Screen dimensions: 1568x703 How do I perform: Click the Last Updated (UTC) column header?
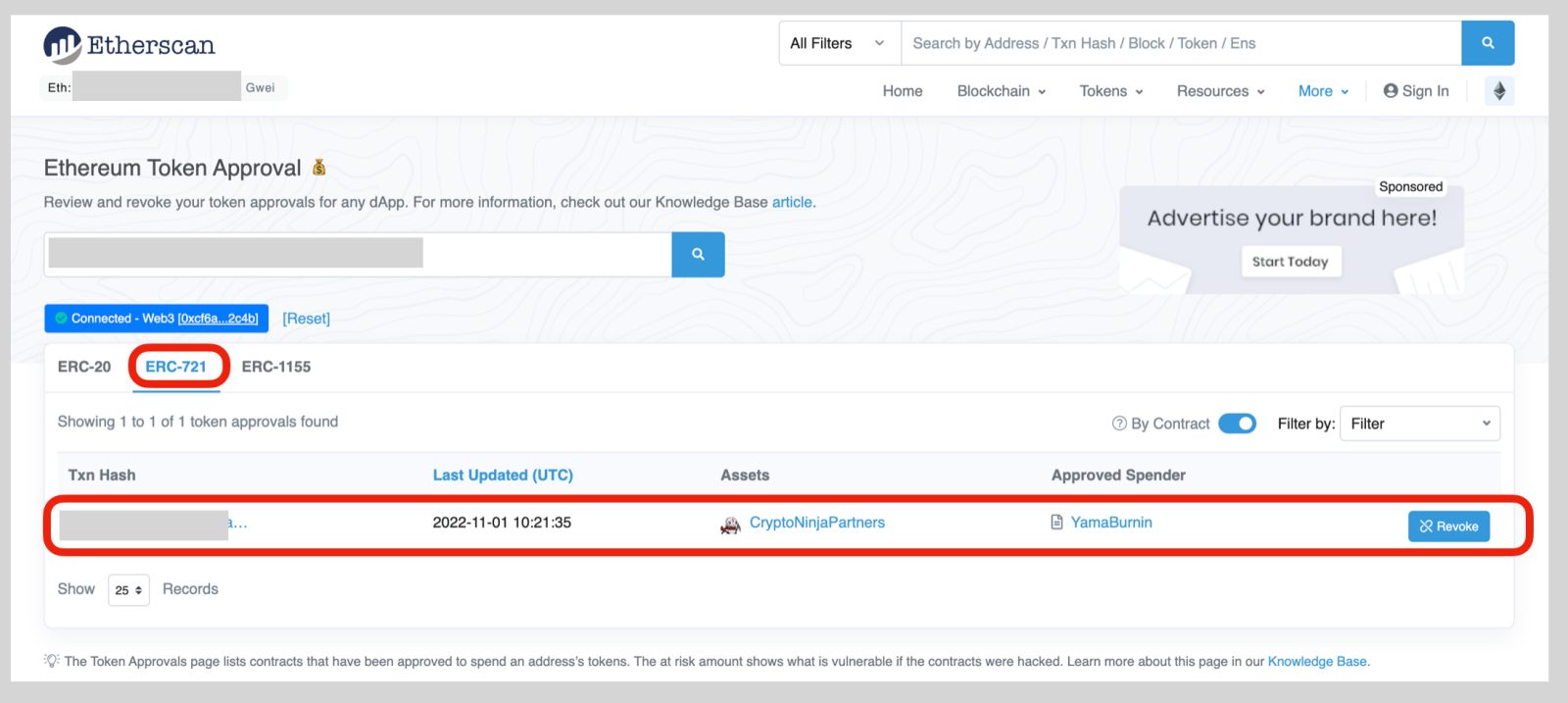point(503,476)
